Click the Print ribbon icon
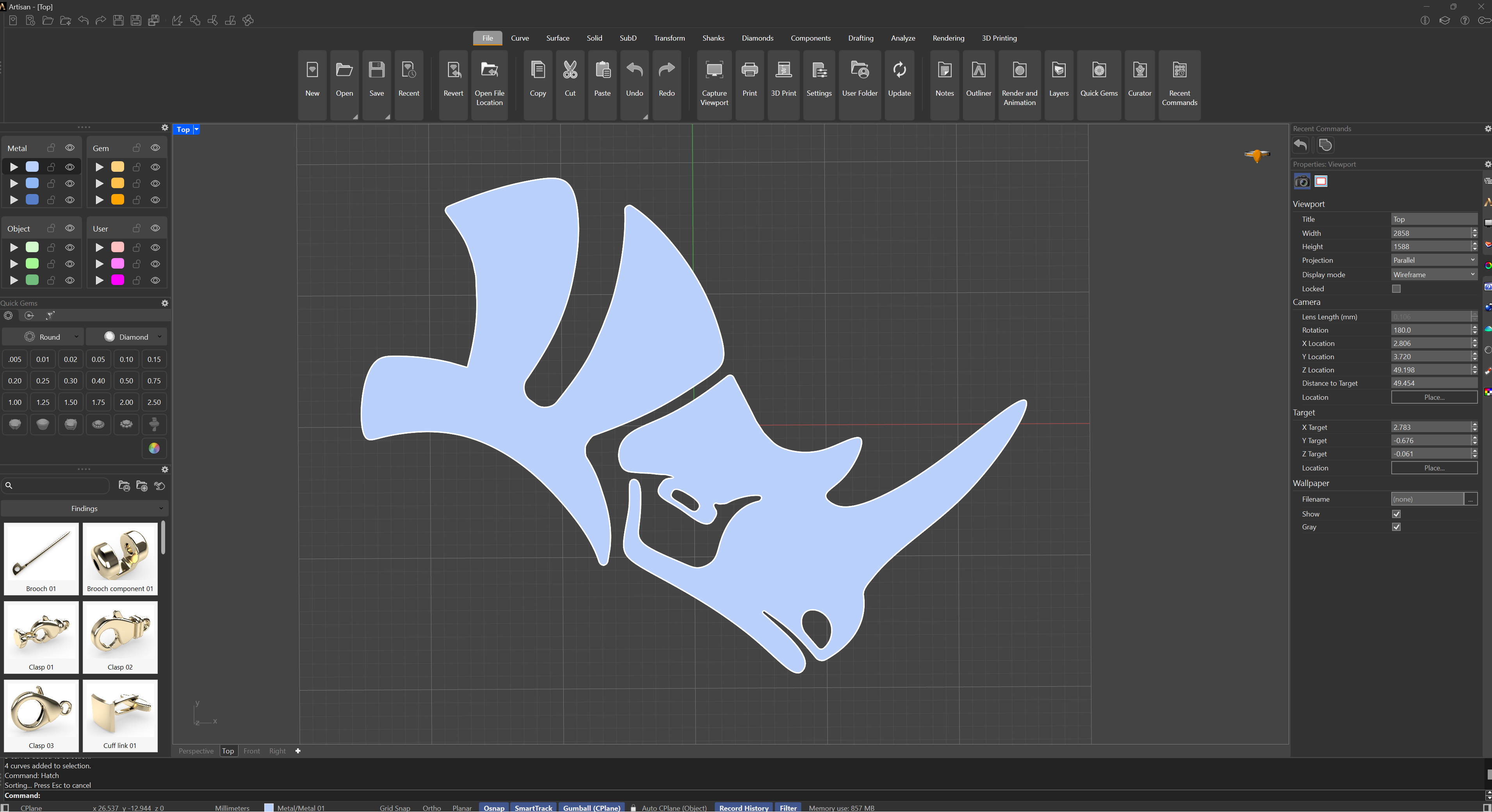 (x=750, y=71)
